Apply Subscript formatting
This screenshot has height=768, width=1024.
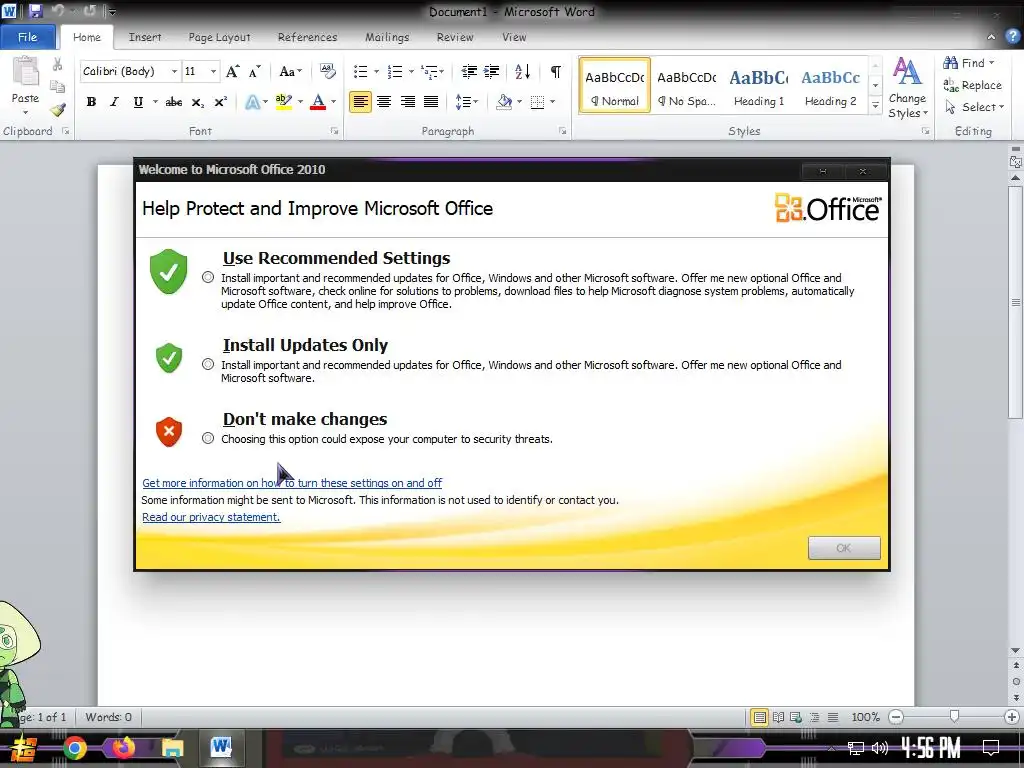197,102
